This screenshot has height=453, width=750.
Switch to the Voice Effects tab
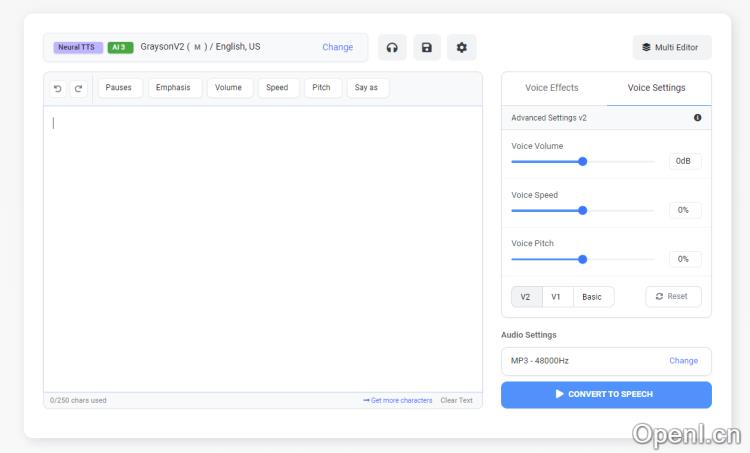552,88
